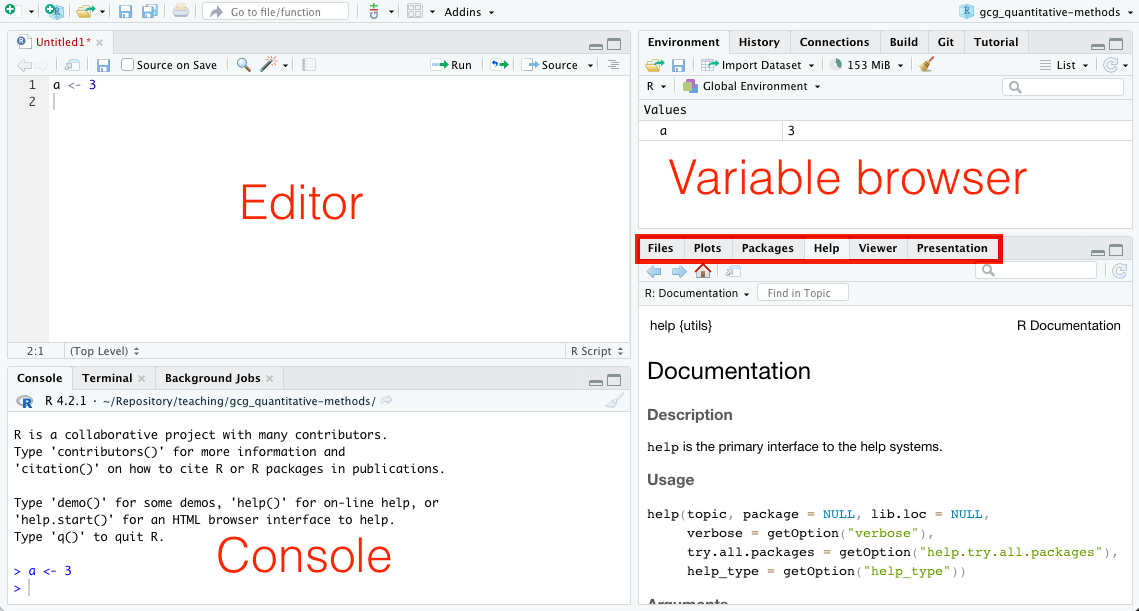Viewport: 1139px width, 611px height.
Task: Switch to the Packages tab
Action: click(767, 248)
